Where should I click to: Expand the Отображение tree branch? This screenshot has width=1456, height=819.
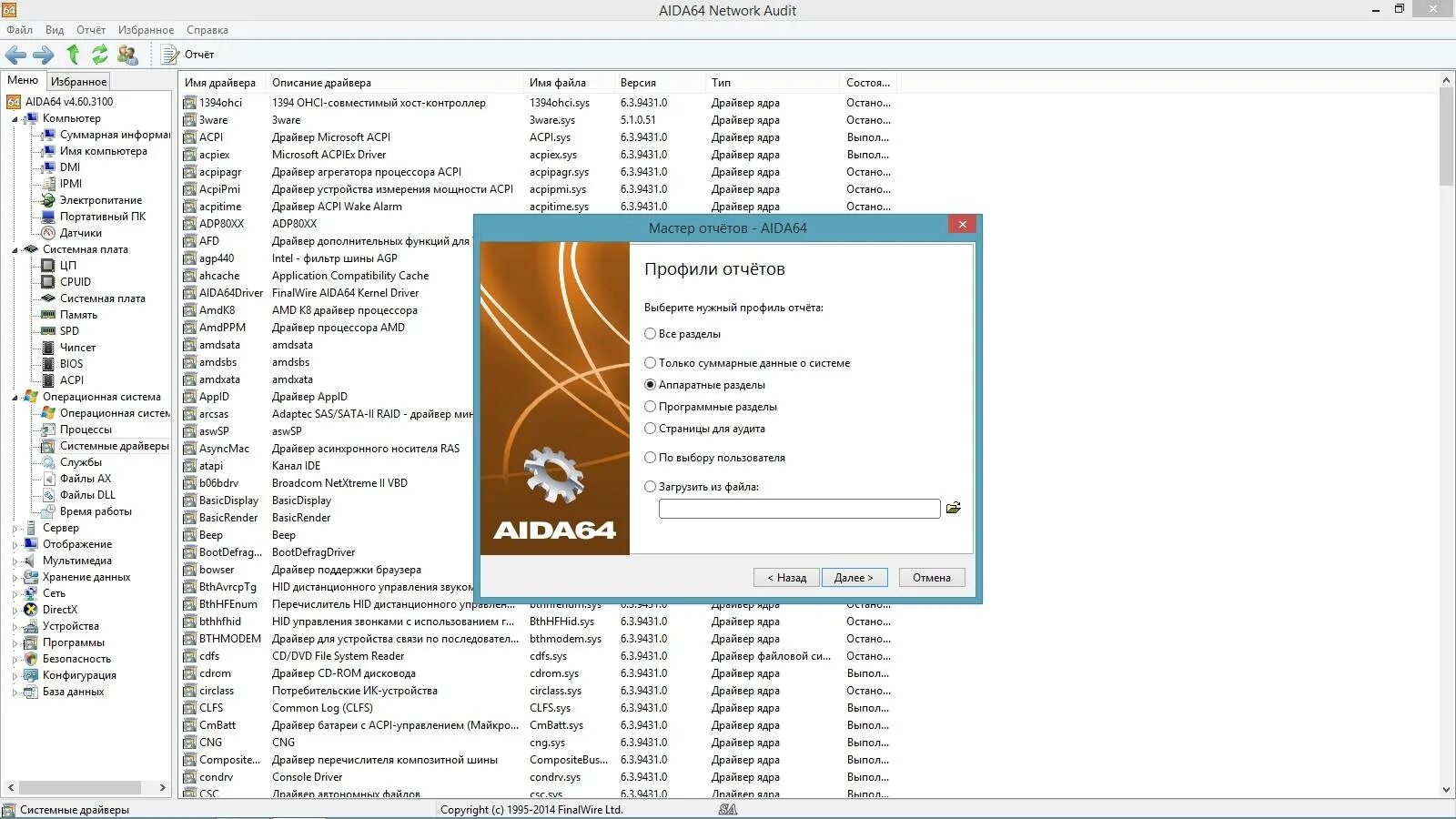(15, 545)
